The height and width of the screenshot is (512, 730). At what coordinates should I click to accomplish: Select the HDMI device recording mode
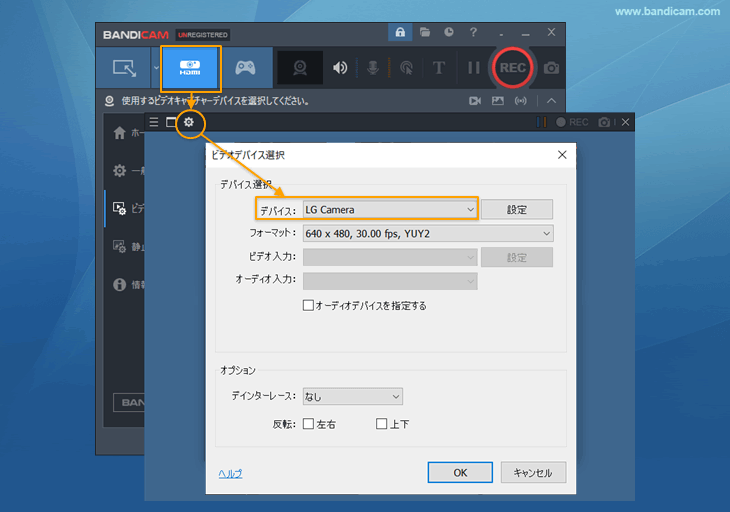(190, 68)
